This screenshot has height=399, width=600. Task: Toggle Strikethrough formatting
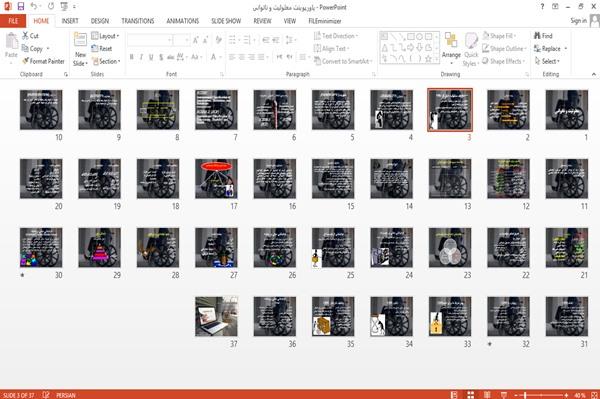click(171, 57)
